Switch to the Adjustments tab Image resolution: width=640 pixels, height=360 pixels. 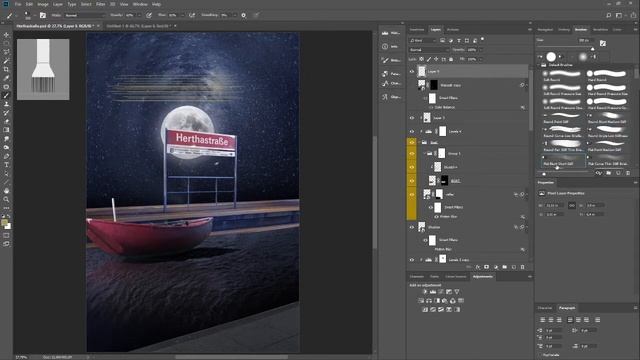click(482, 277)
